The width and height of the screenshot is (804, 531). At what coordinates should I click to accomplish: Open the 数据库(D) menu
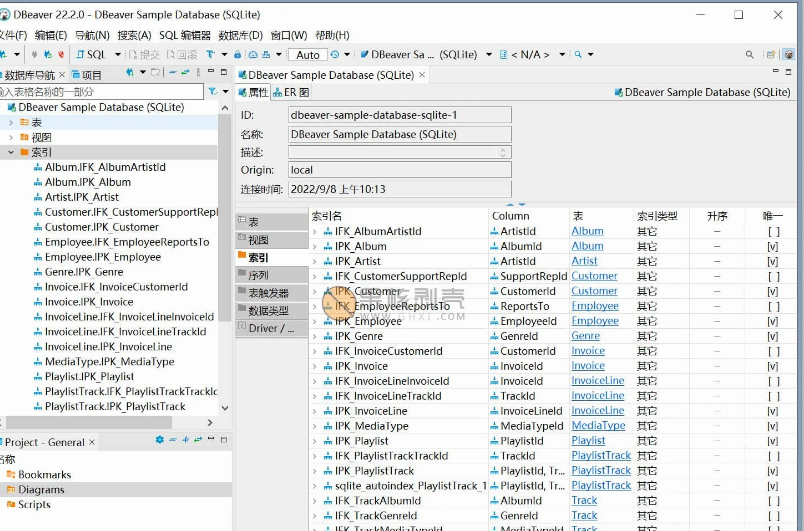pos(240,35)
